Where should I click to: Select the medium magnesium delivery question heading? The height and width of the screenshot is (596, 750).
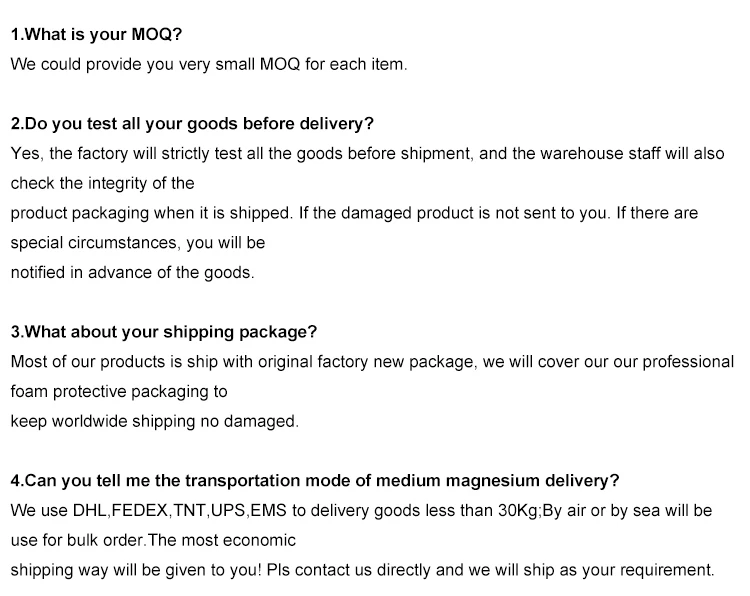click(315, 480)
